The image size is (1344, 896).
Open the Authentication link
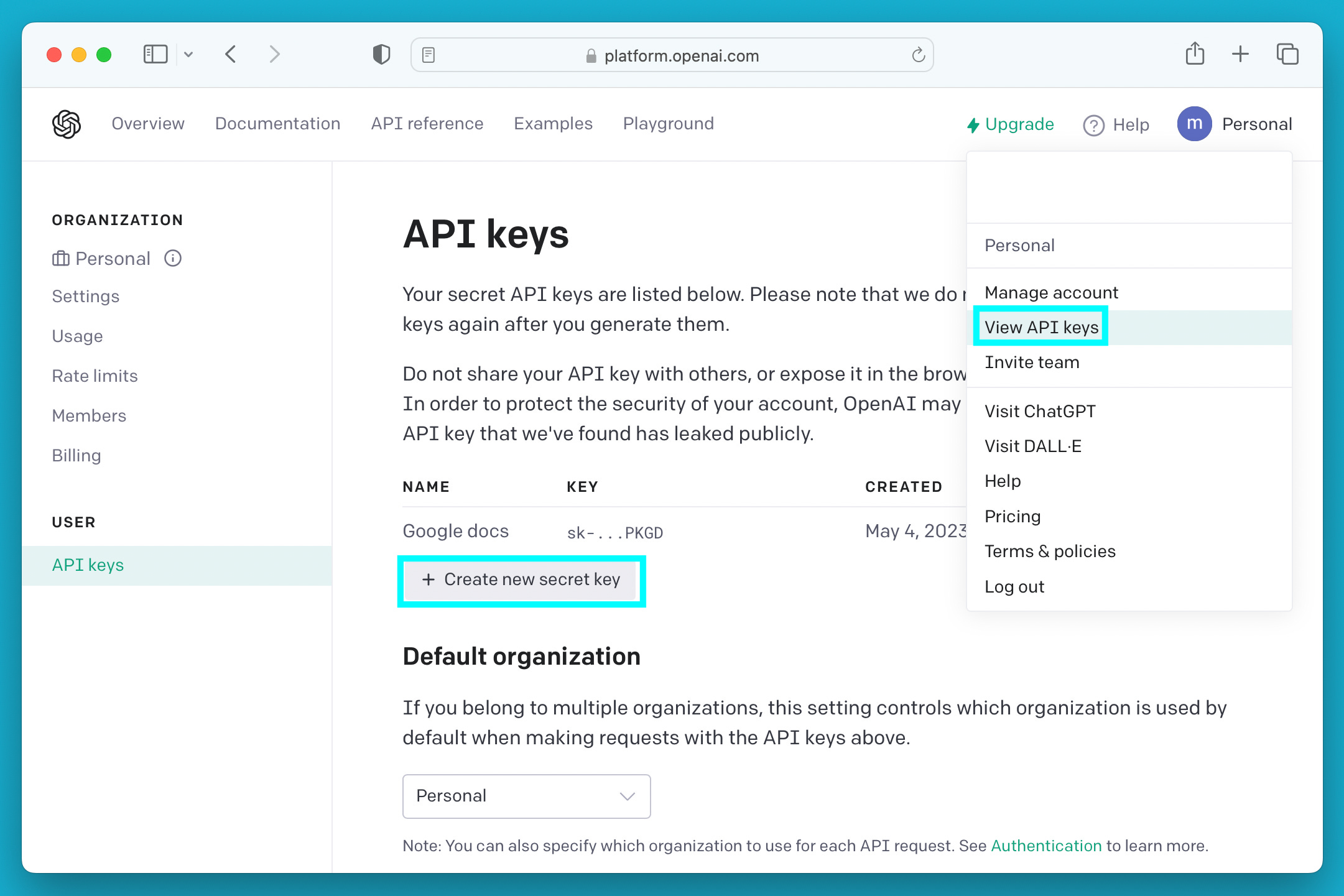1045,846
